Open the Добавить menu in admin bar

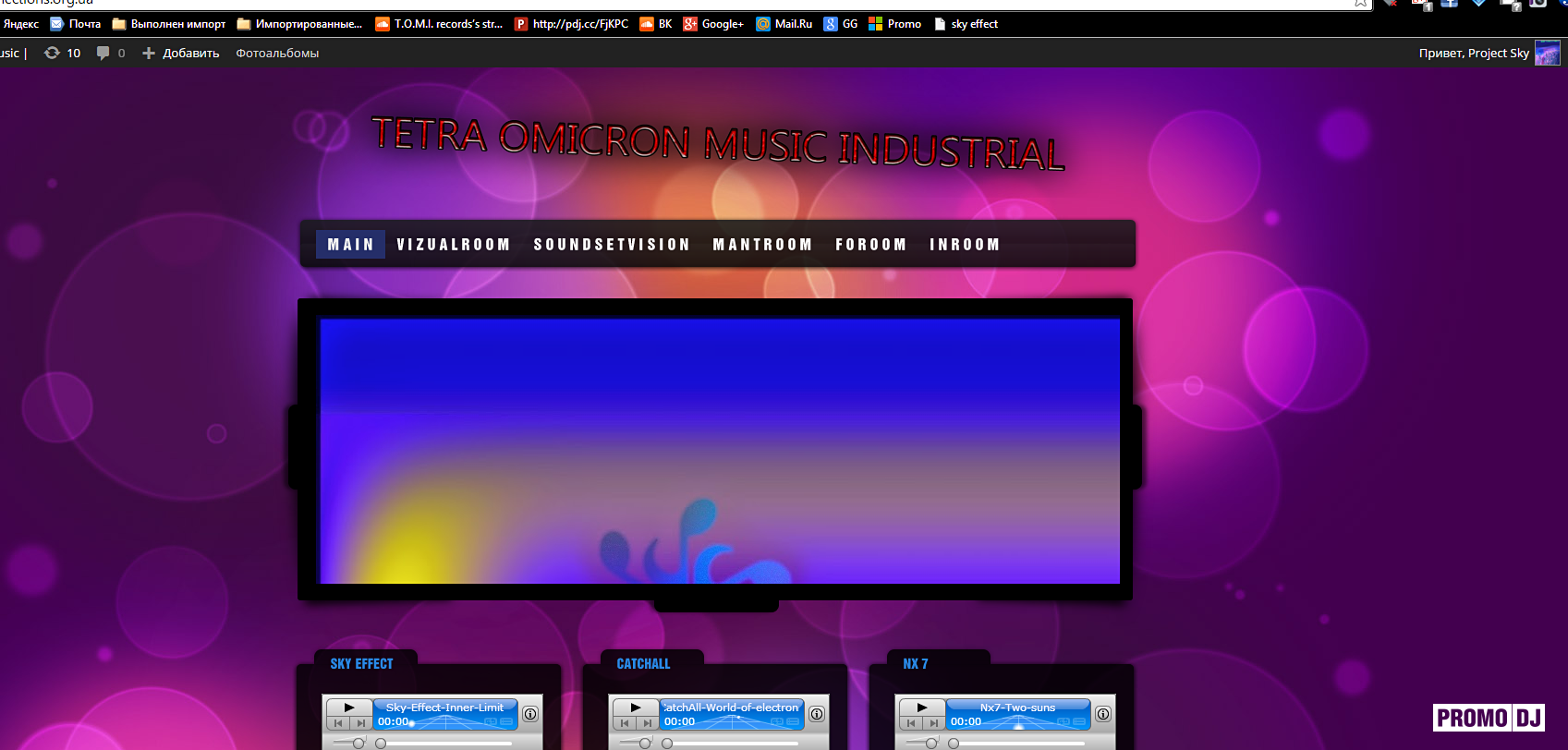(x=181, y=54)
